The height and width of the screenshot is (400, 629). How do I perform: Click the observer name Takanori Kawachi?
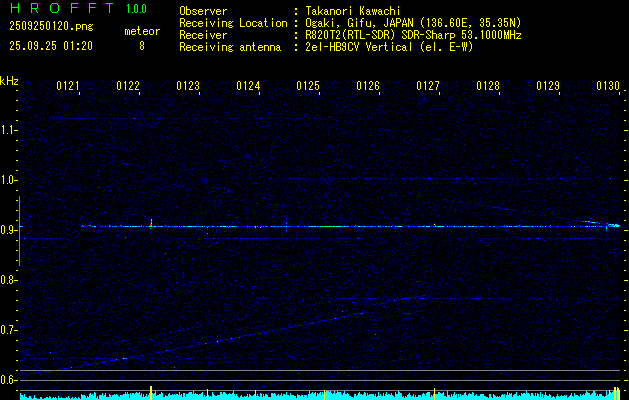[352, 11]
